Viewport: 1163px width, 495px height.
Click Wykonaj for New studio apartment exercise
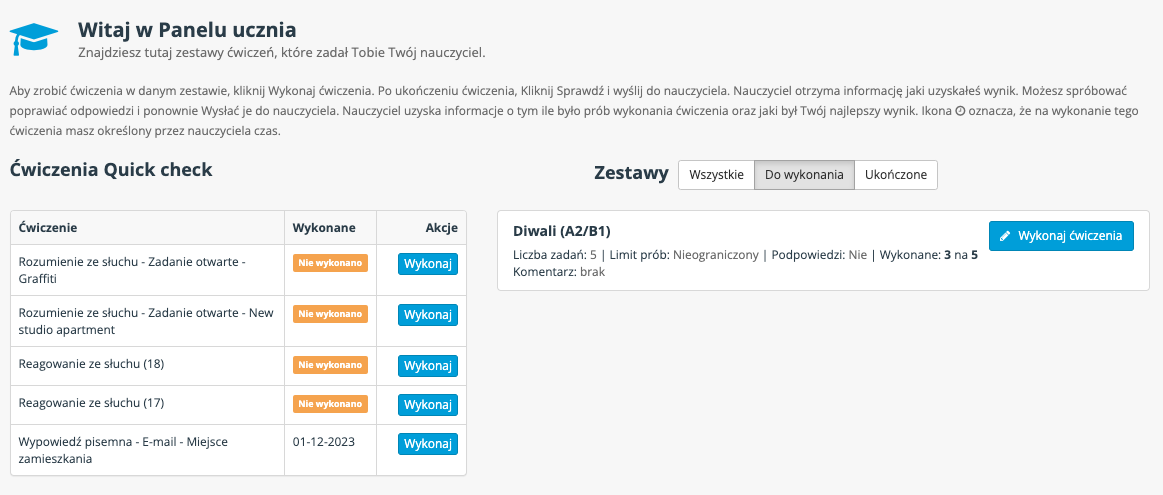428,315
